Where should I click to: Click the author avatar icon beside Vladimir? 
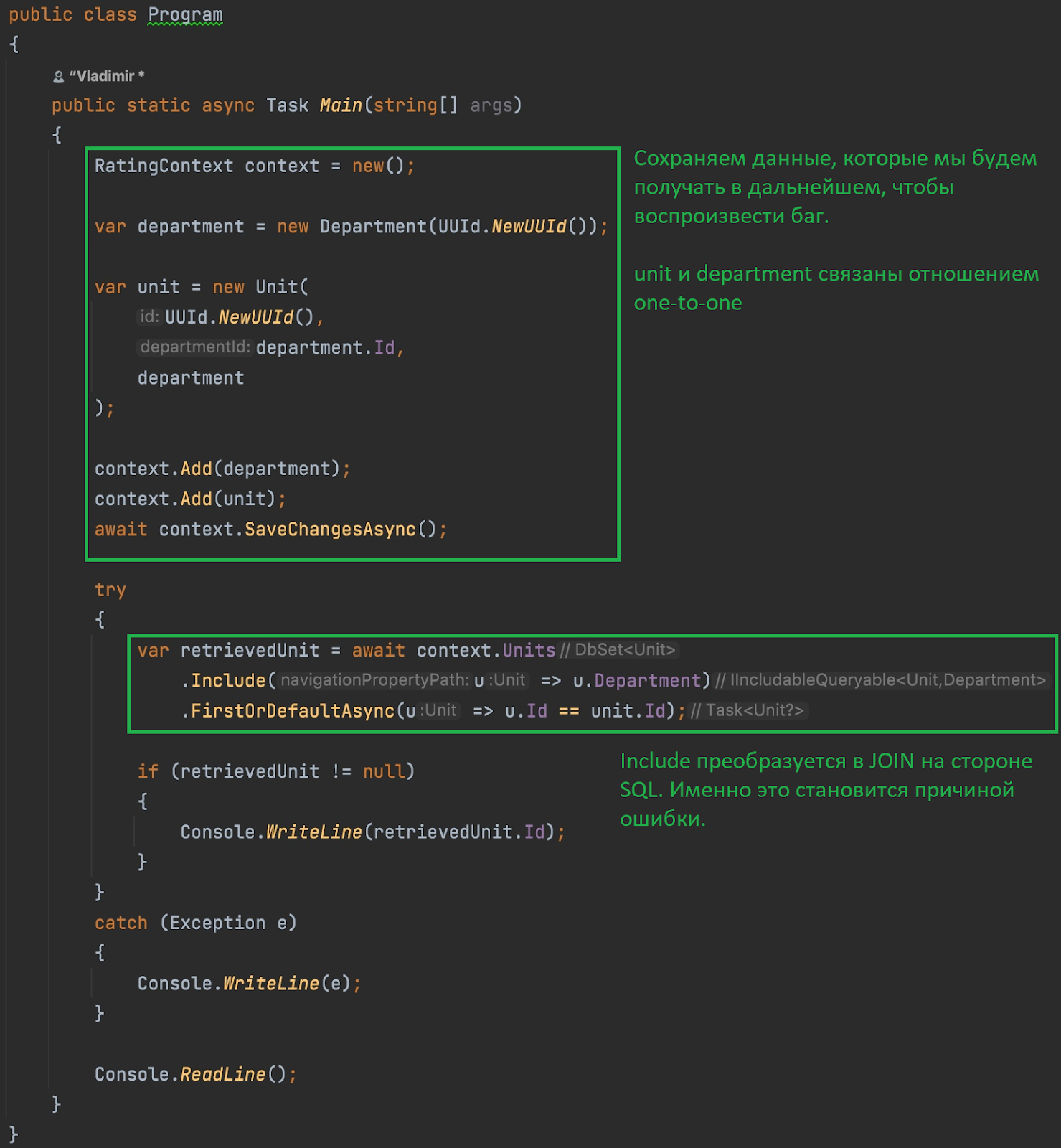point(59,77)
